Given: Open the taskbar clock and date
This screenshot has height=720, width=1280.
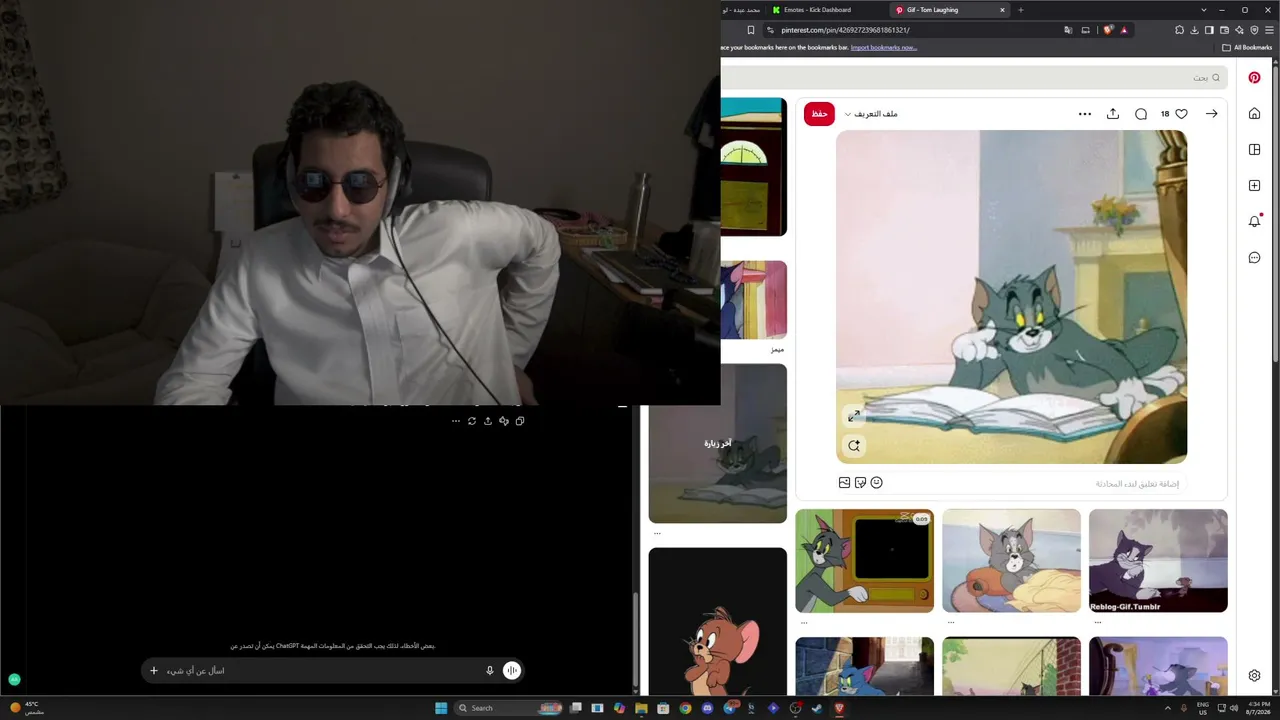Looking at the screenshot, I should point(1258,708).
